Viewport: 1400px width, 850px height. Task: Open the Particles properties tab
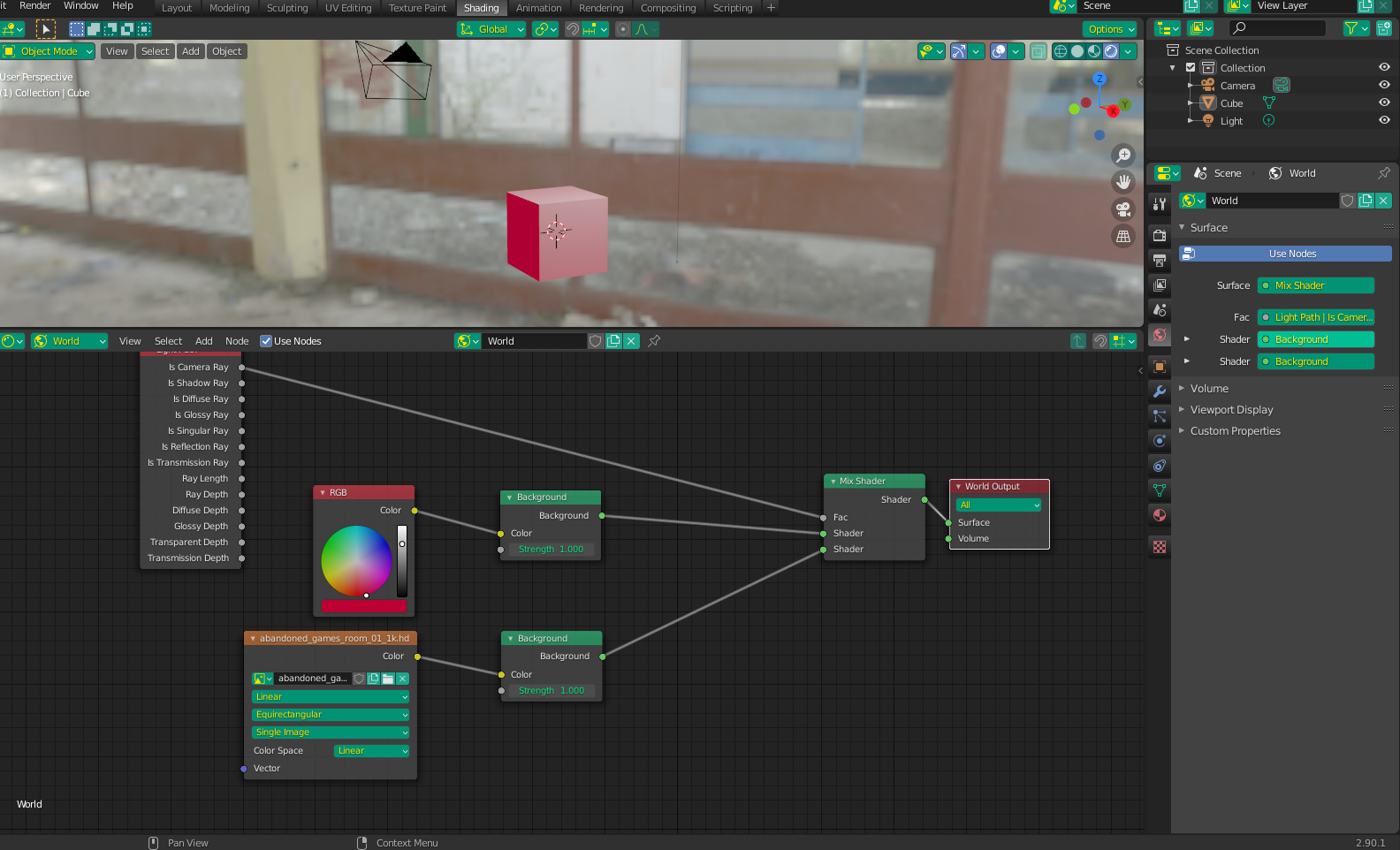pyautogui.click(x=1160, y=415)
